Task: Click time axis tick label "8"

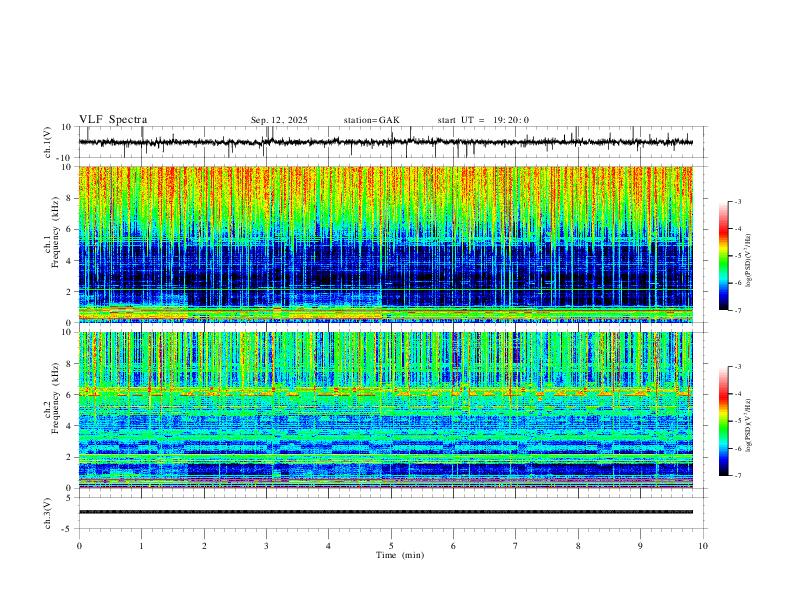Action: point(578,546)
